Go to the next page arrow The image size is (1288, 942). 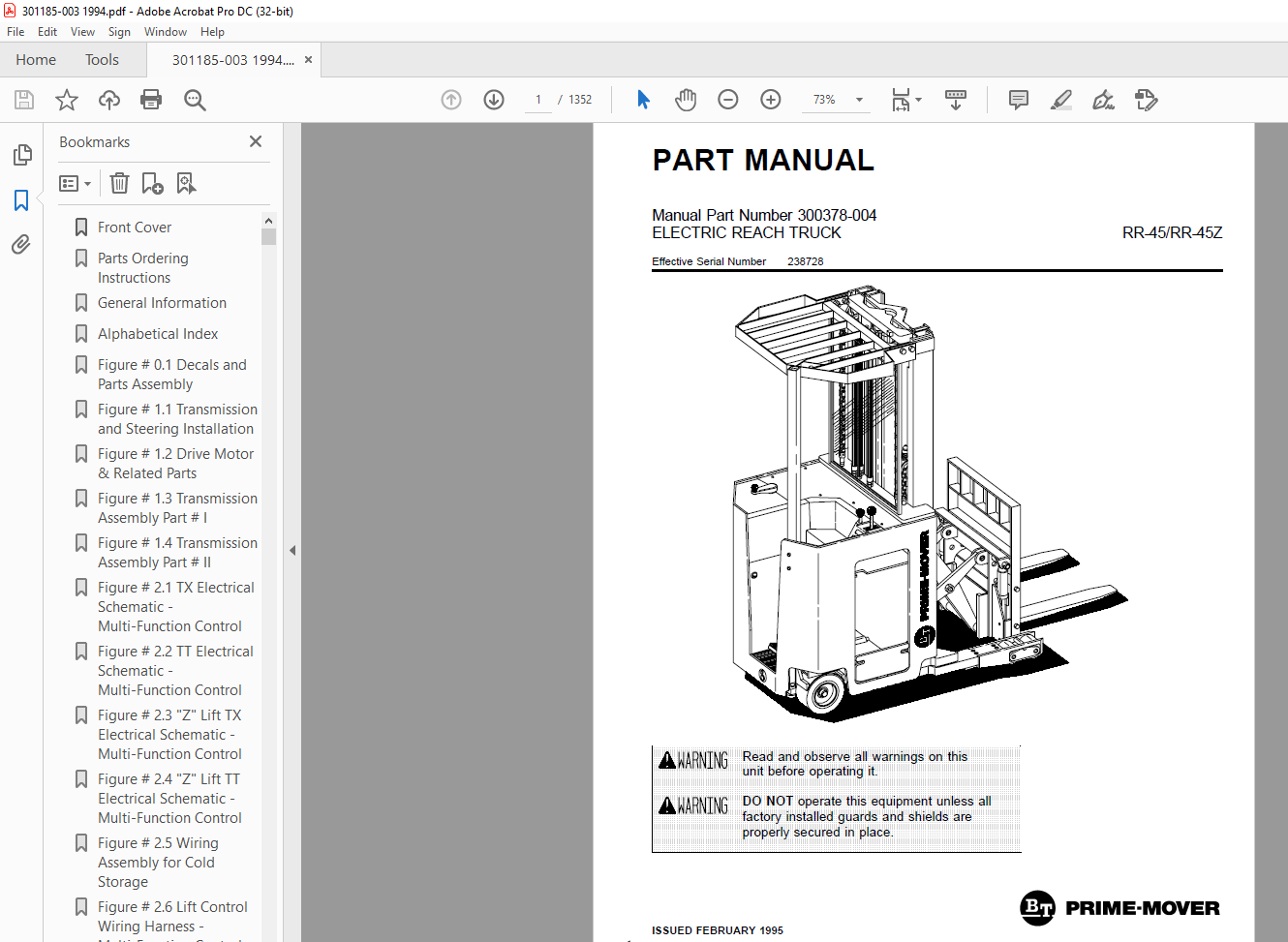[x=494, y=100]
